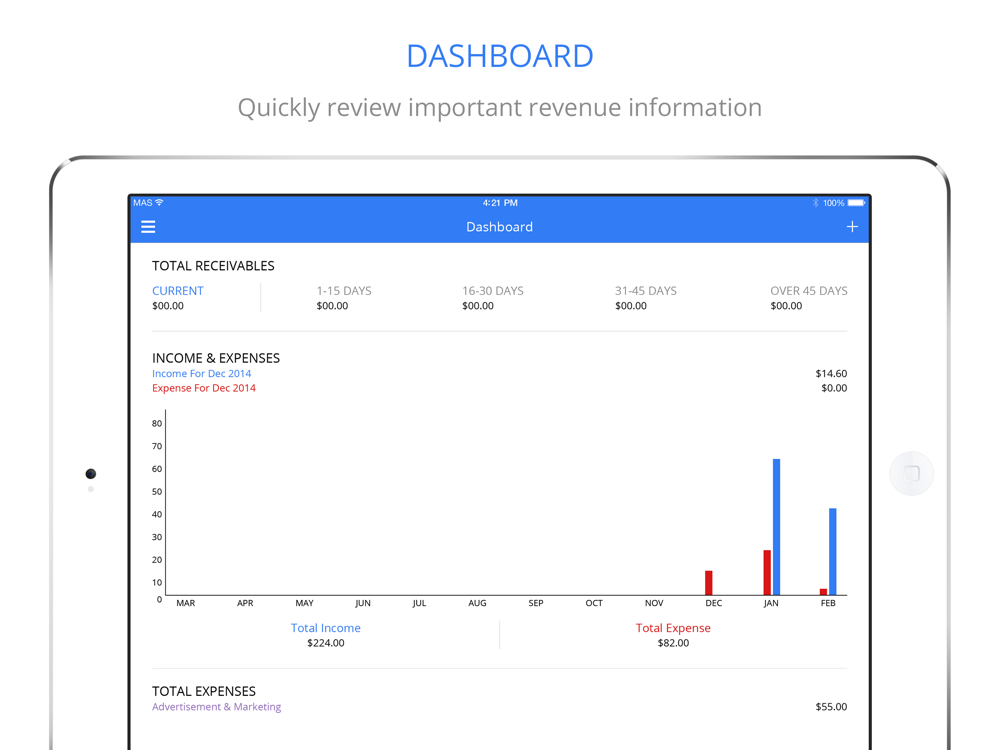Tap the DEC month axis label
Viewport: 1000px width, 750px height.
pos(714,603)
